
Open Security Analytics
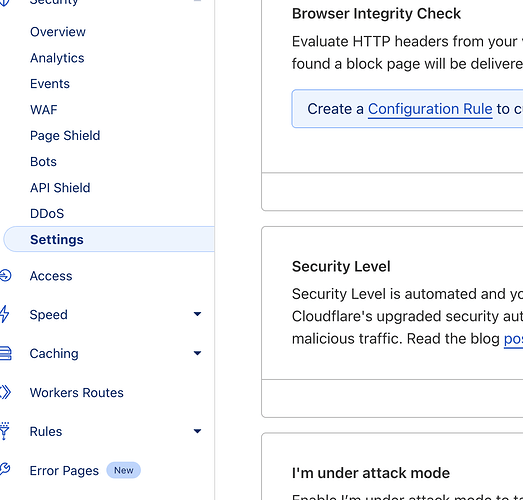57,58
